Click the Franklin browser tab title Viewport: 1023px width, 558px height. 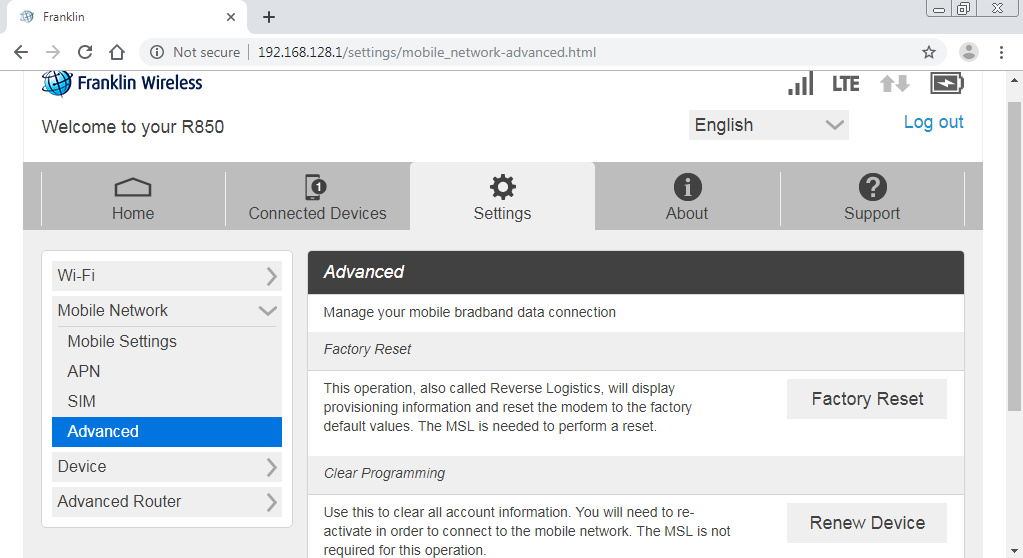click(64, 17)
